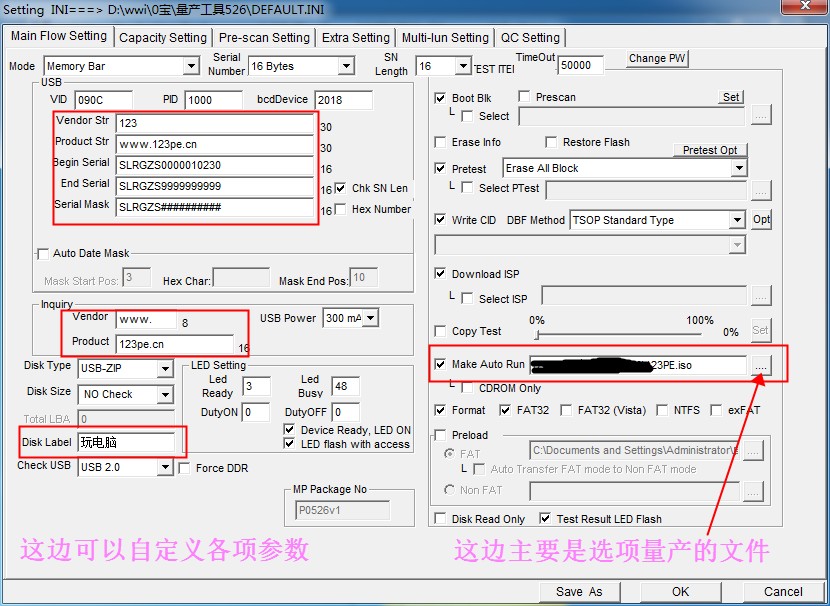Screen dimensions: 830x606
Task: Switch to the Capacity Setting tab
Action: coord(163,38)
